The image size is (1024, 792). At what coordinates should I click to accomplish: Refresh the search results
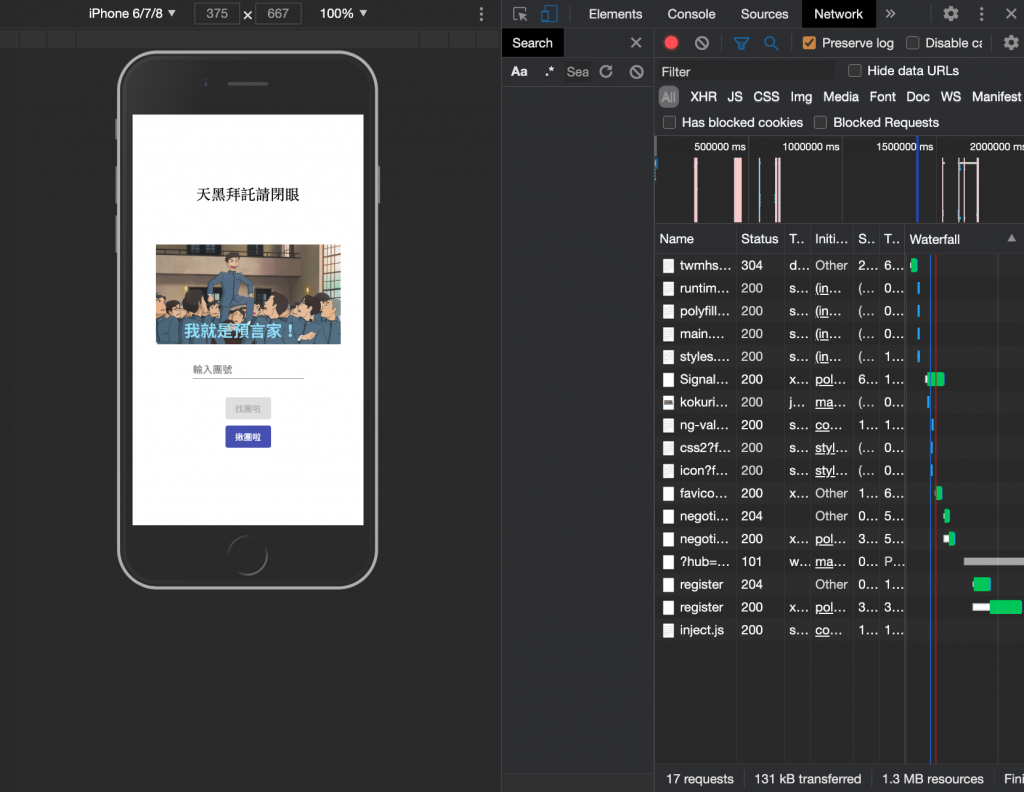[x=606, y=72]
